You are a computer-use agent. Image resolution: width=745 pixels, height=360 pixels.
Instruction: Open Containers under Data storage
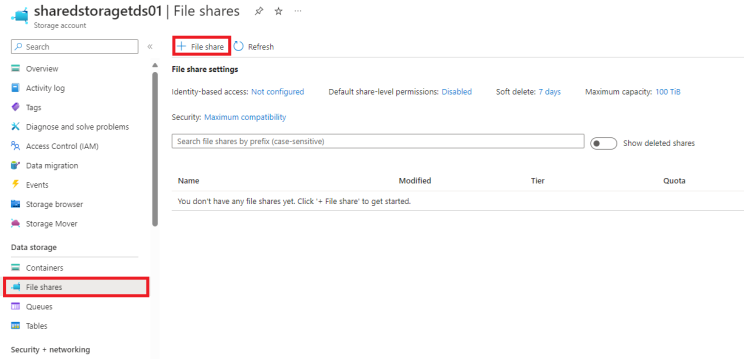44,268
